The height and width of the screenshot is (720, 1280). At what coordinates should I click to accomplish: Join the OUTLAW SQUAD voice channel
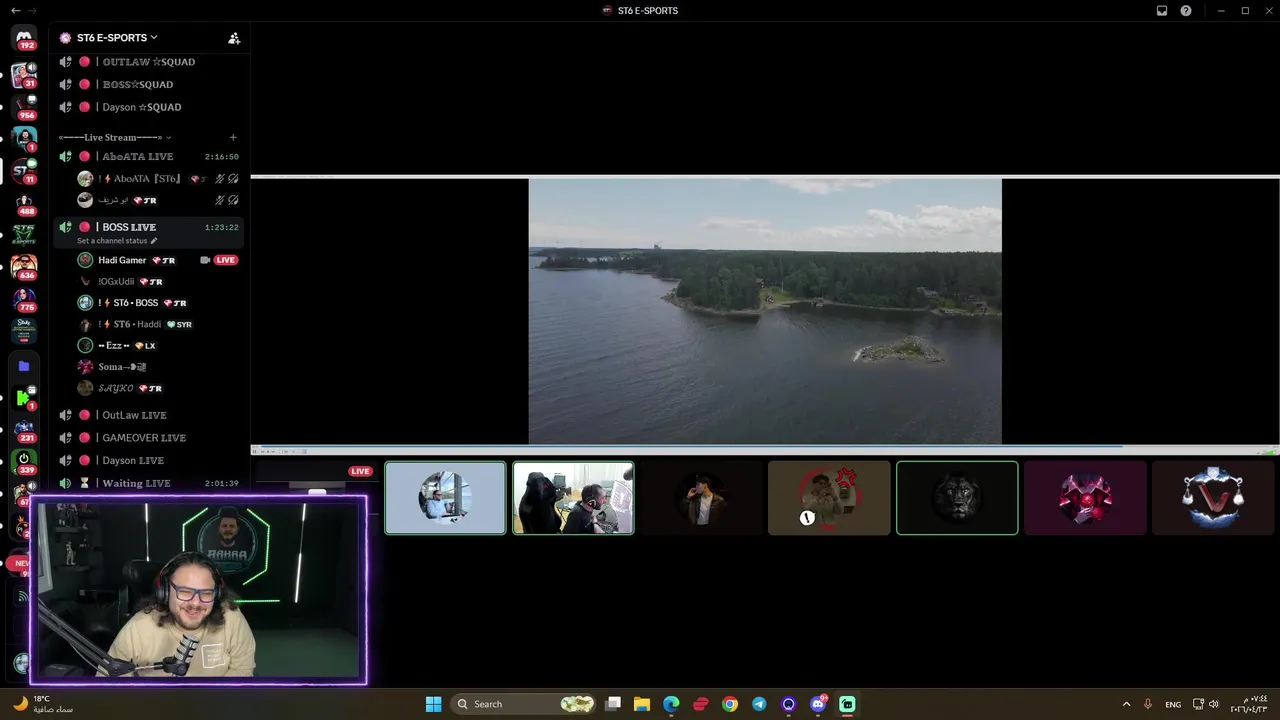coord(149,62)
